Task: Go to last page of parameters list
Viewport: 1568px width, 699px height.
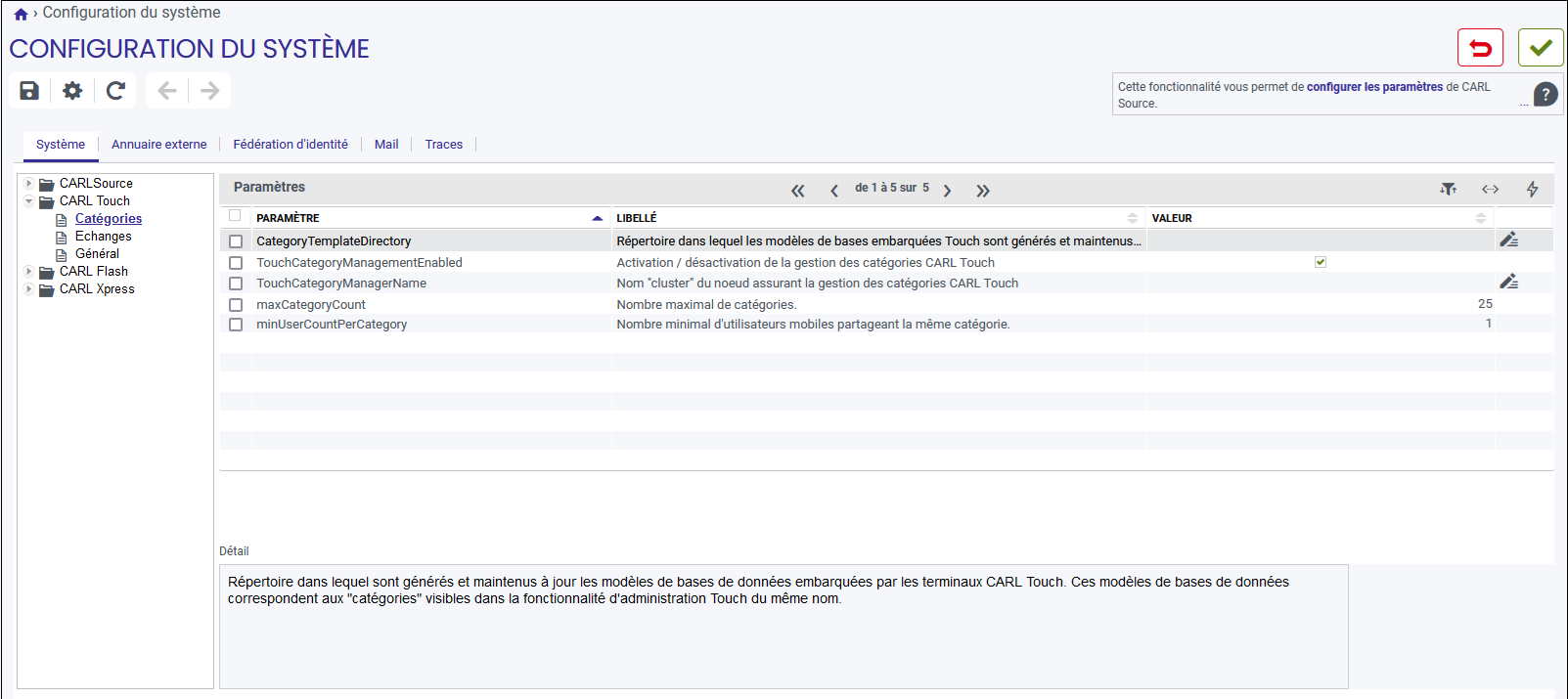Action: point(983,191)
